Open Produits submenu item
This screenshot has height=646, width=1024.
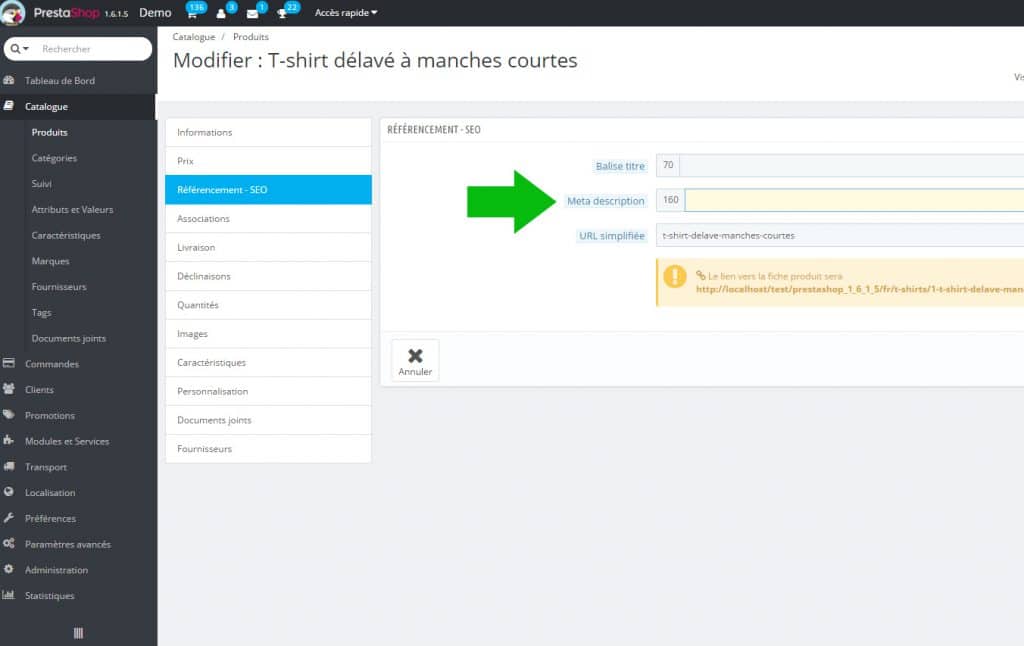tap(50, 132)
